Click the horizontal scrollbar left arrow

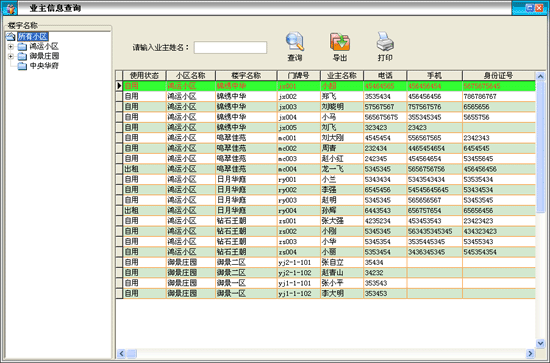[x=121, y=354]
